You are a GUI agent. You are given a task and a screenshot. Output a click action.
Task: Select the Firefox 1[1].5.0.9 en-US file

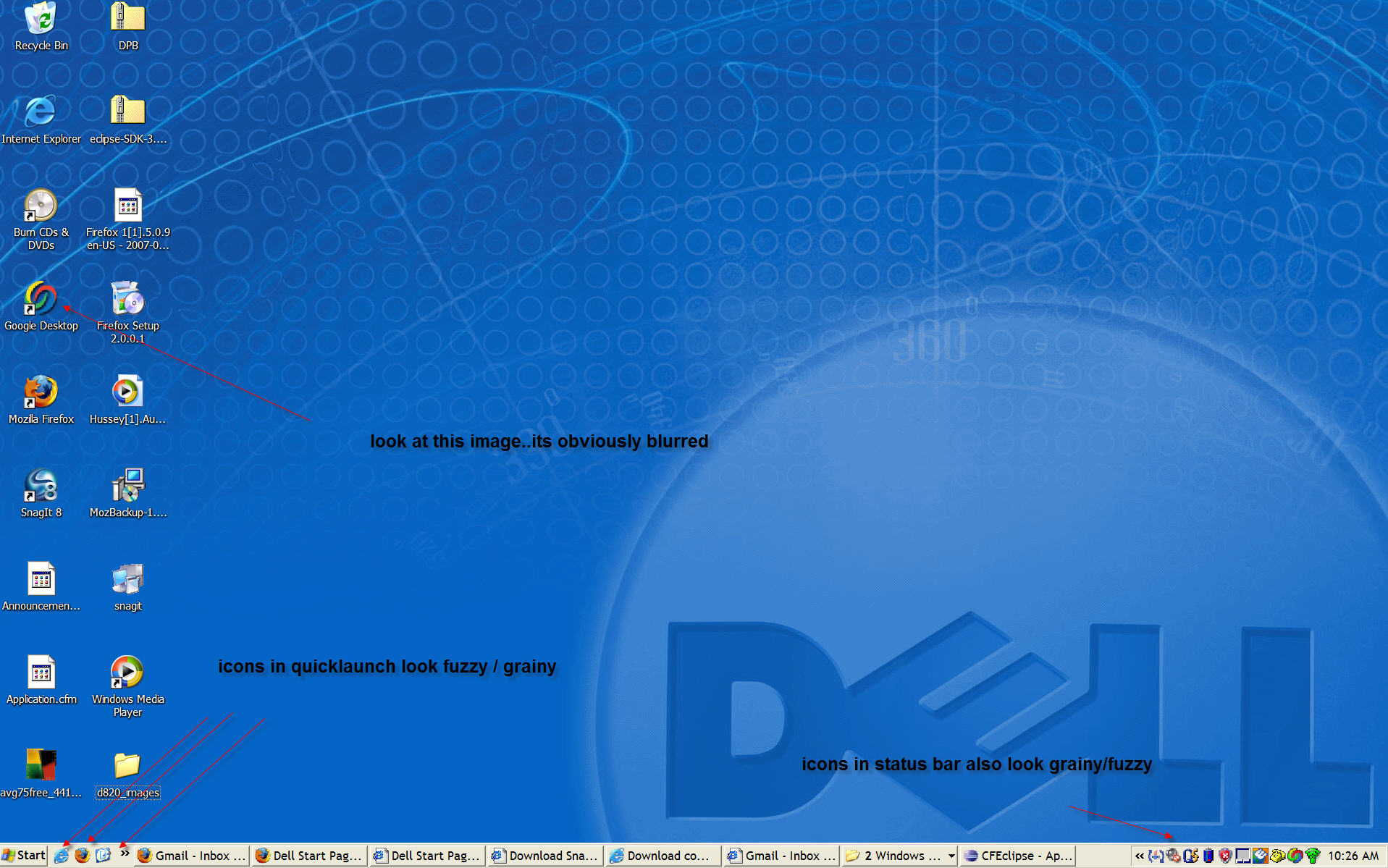128,219
